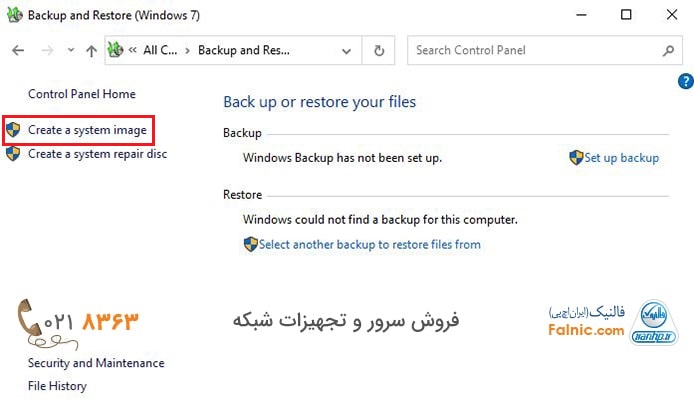Navigate forward with the right arrow
Image resolution: width=694 pixels, height=405 pixels.
pos(45,50)
